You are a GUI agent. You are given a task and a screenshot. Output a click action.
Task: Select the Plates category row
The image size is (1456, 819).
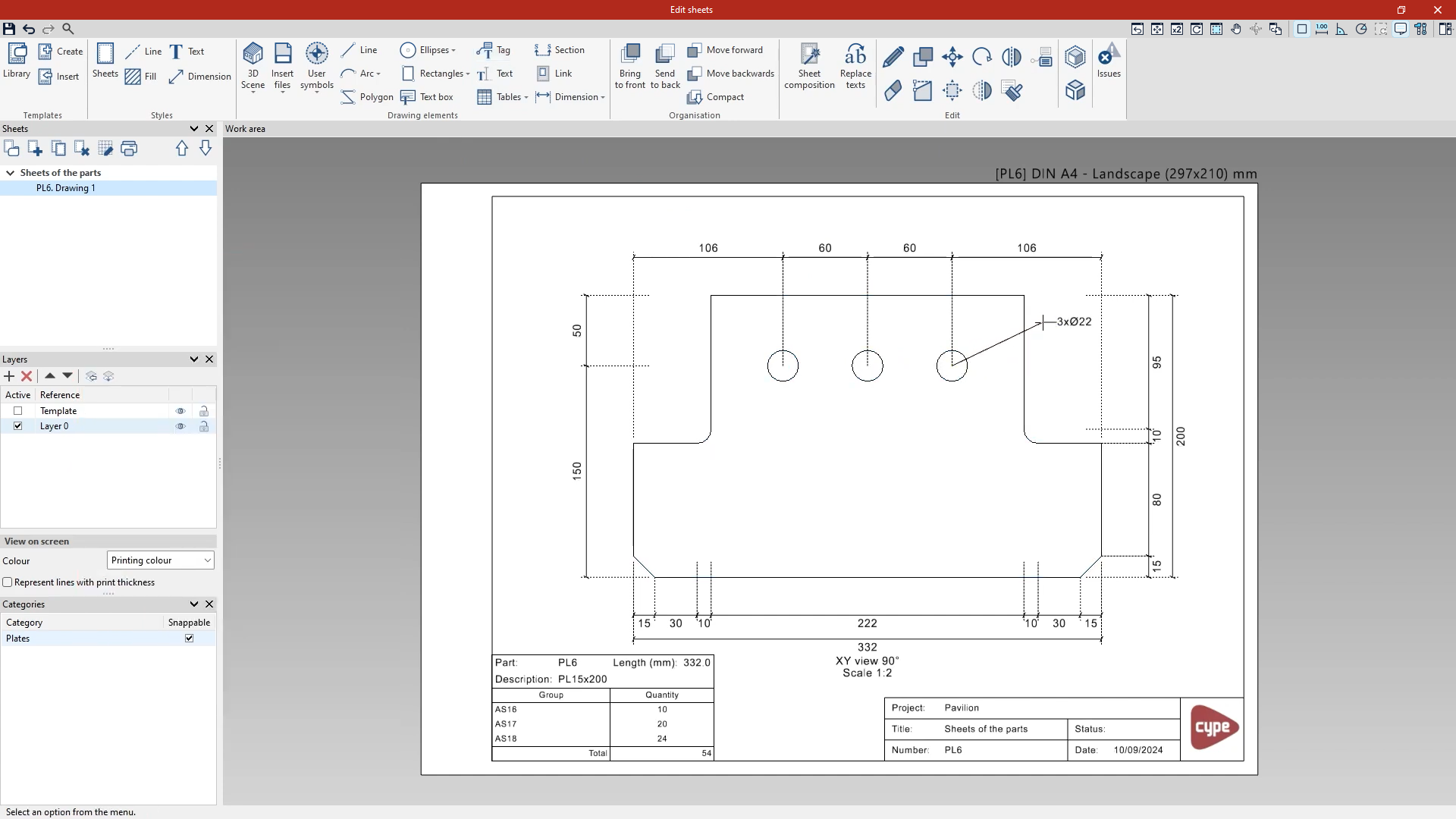click(108, 639)
